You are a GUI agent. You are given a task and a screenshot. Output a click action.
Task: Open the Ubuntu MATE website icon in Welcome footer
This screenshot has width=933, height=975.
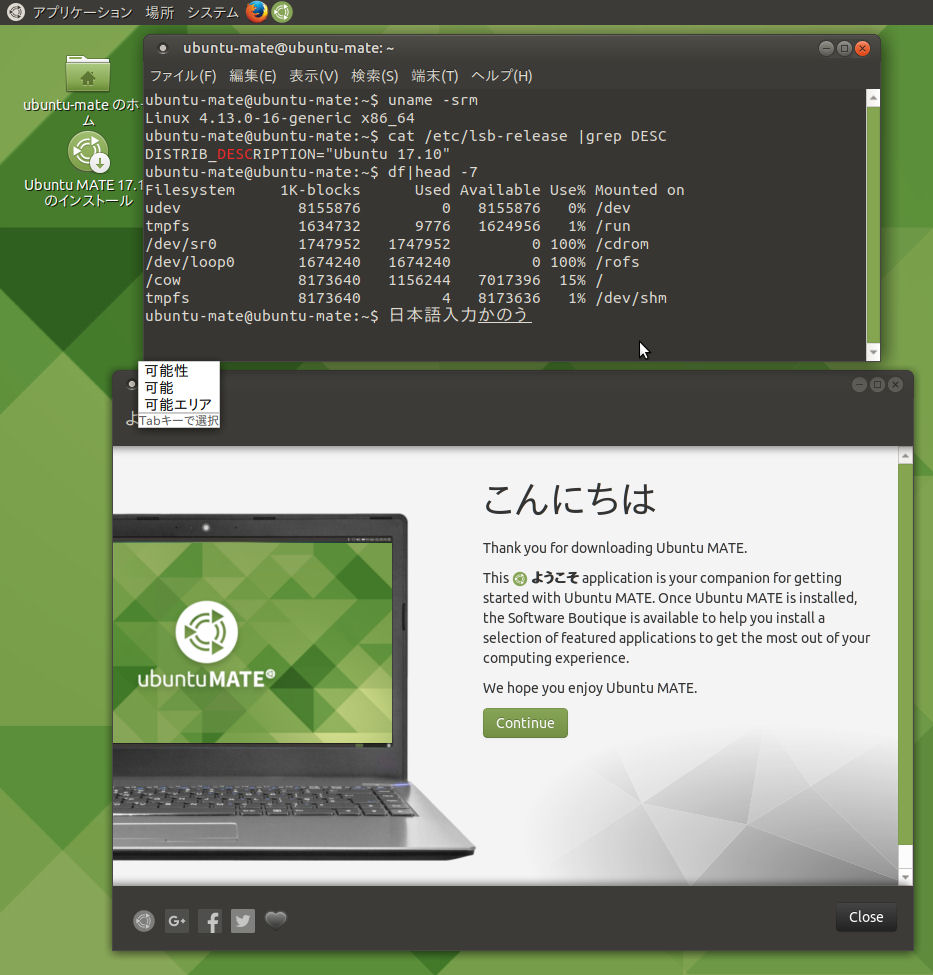144,921
